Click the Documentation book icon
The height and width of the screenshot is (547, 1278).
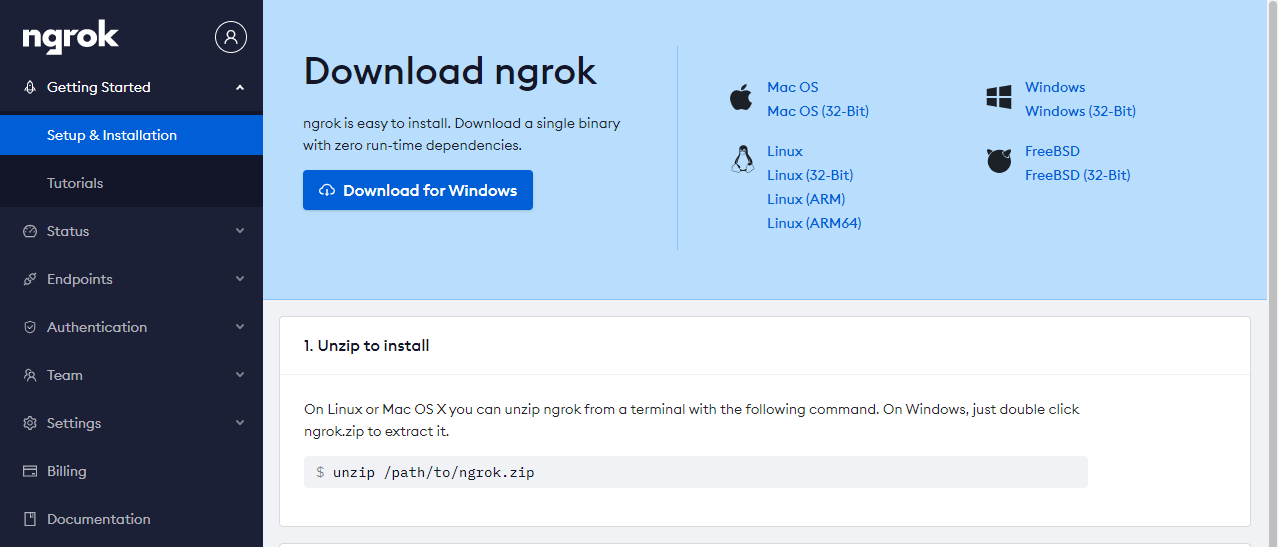tap(30, 519)
